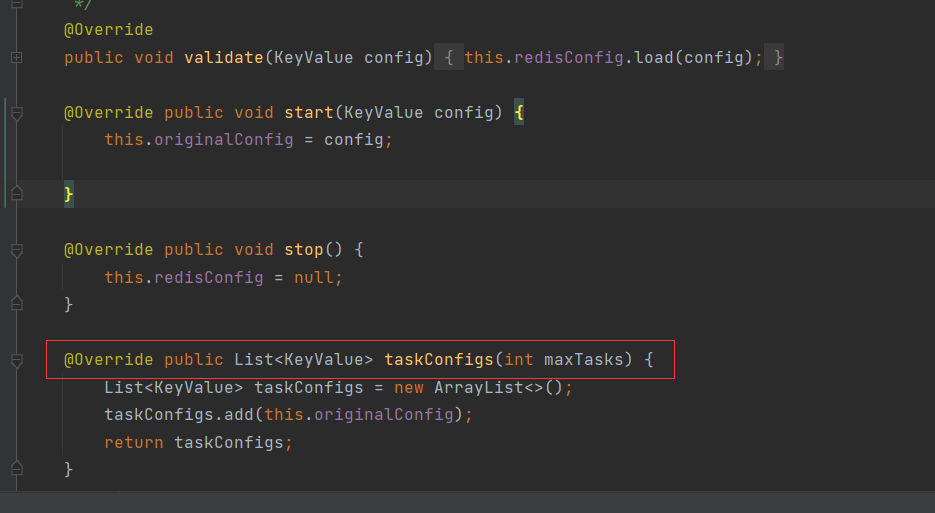The image size is (935, 513).
Task: Click the taskConfigs method name in signature
Action: click(439, 360)
